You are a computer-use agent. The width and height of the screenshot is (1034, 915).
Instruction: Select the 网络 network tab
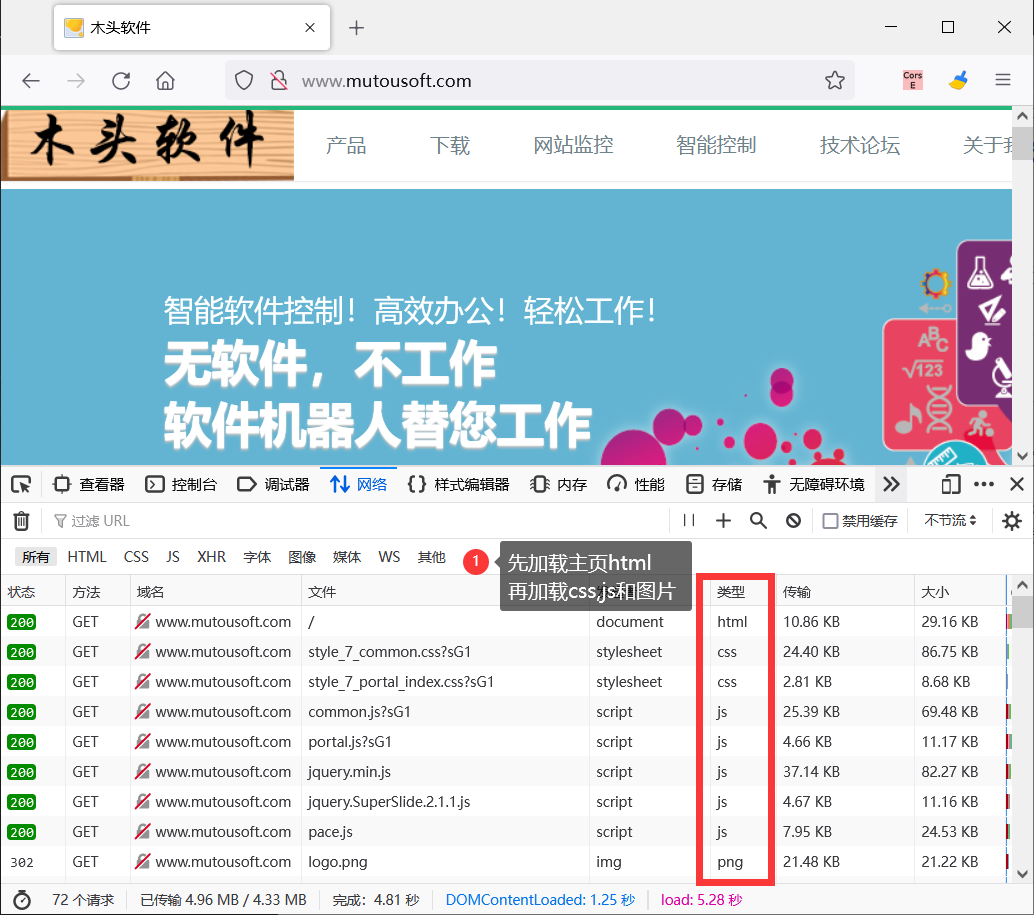tap(359, 485)
